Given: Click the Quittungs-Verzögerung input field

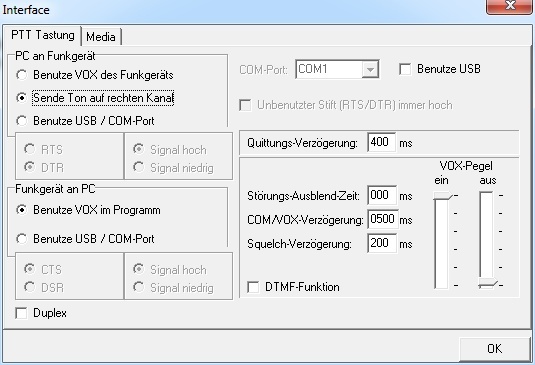Looking at the screenshot, I should click(382, 142).
